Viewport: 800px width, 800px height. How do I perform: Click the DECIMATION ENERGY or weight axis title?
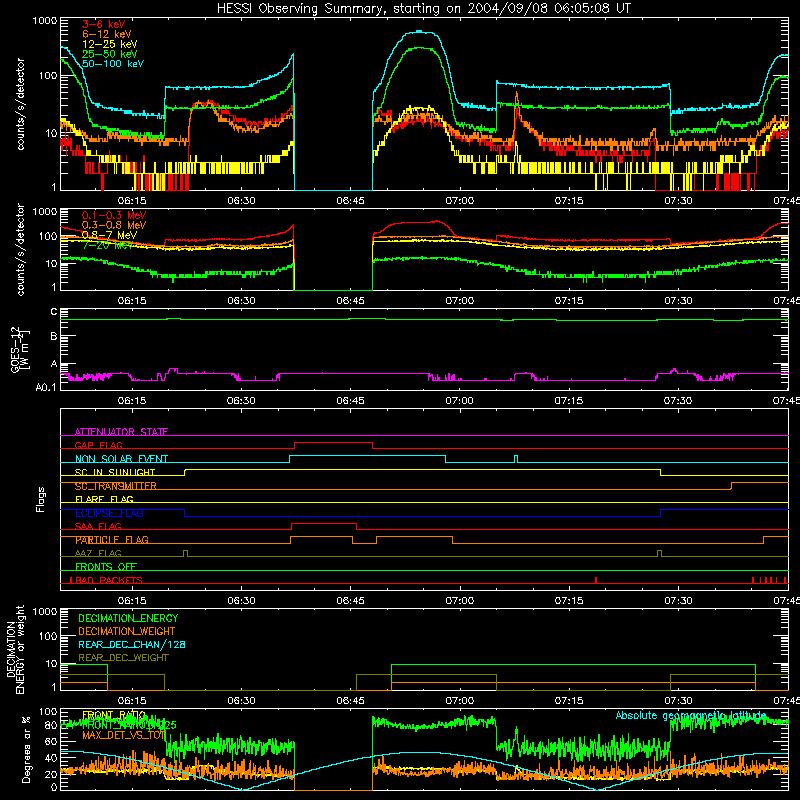point(15,649)
